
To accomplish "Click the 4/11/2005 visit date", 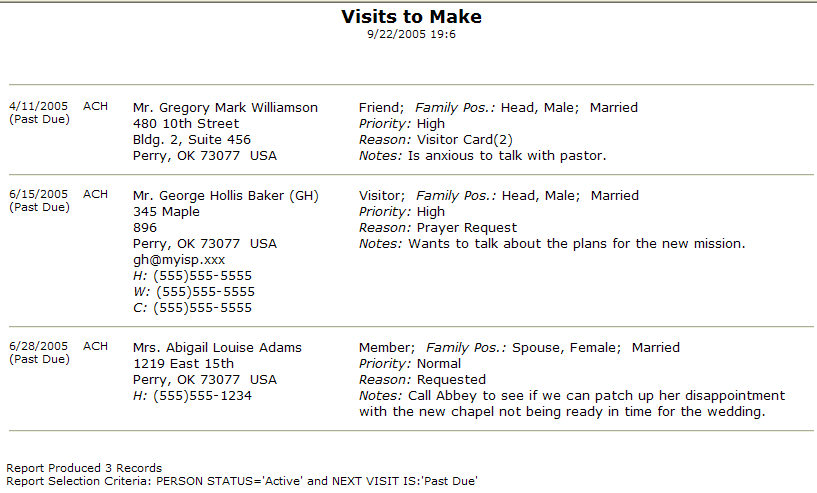I will click(39, 106).
